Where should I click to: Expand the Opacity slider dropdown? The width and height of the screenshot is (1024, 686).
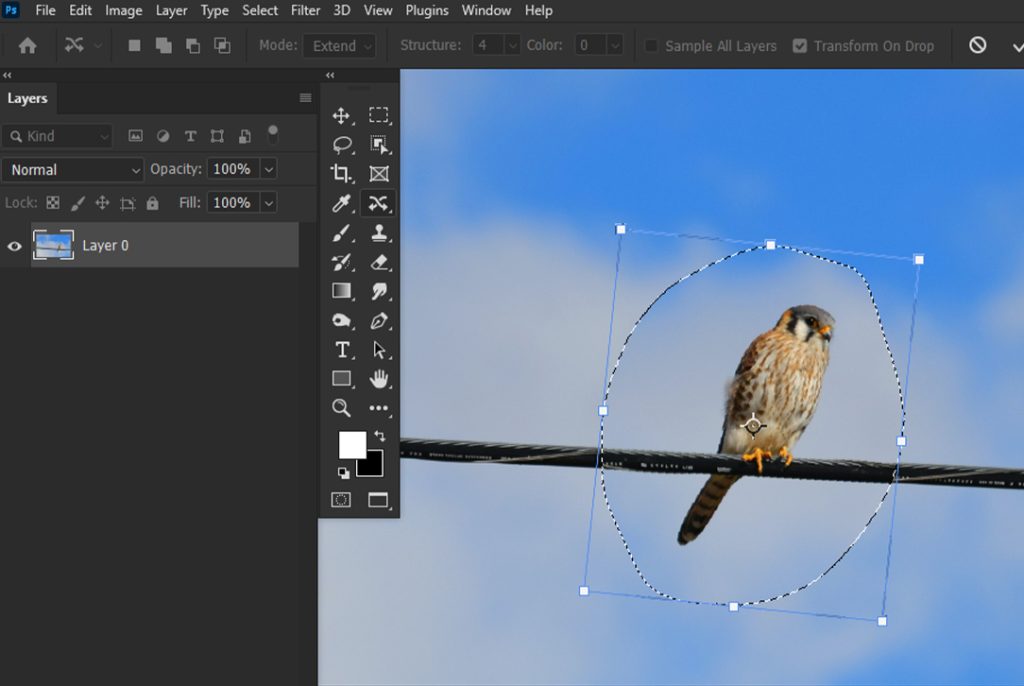pyautogui.click(x=269, y=169)
